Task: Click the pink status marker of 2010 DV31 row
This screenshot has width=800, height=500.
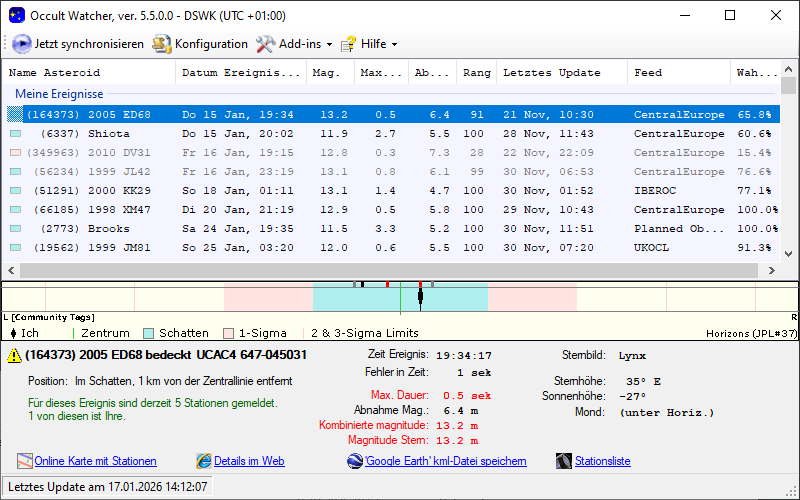Action: click(15, 153)
